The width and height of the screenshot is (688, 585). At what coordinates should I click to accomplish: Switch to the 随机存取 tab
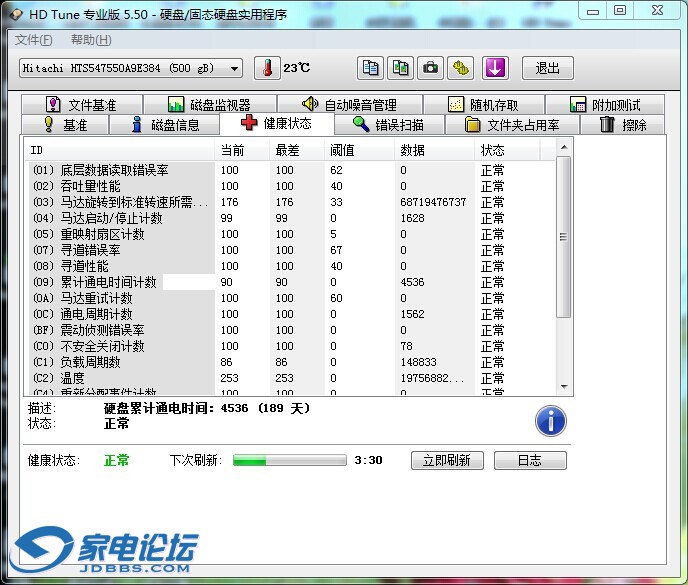[484, 104]
